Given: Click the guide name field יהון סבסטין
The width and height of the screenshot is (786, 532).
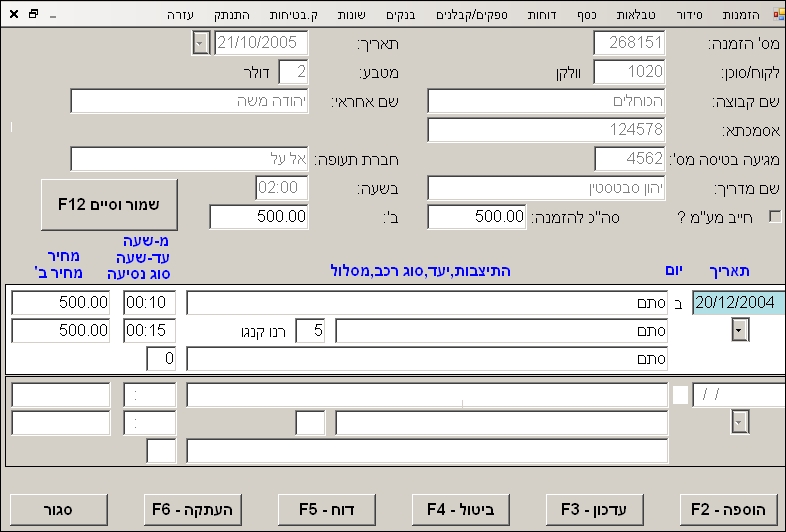Looking at the screenshot, I should (x=546, y=188).
